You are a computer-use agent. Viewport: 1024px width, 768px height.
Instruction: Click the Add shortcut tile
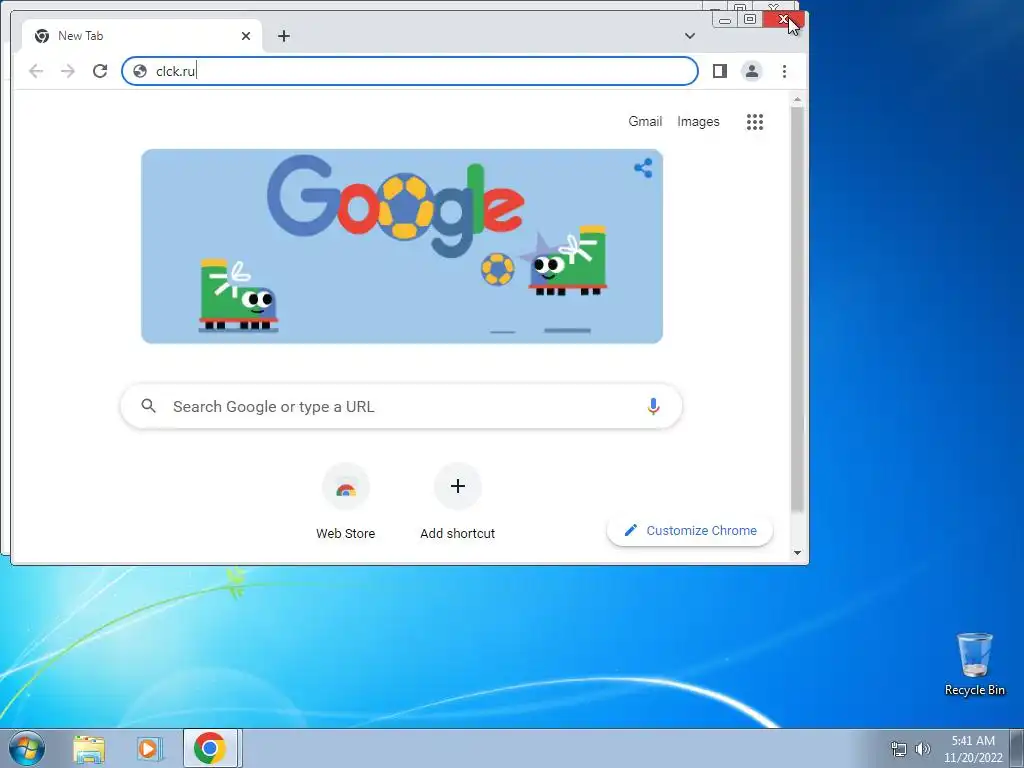[x=458, y=502]
